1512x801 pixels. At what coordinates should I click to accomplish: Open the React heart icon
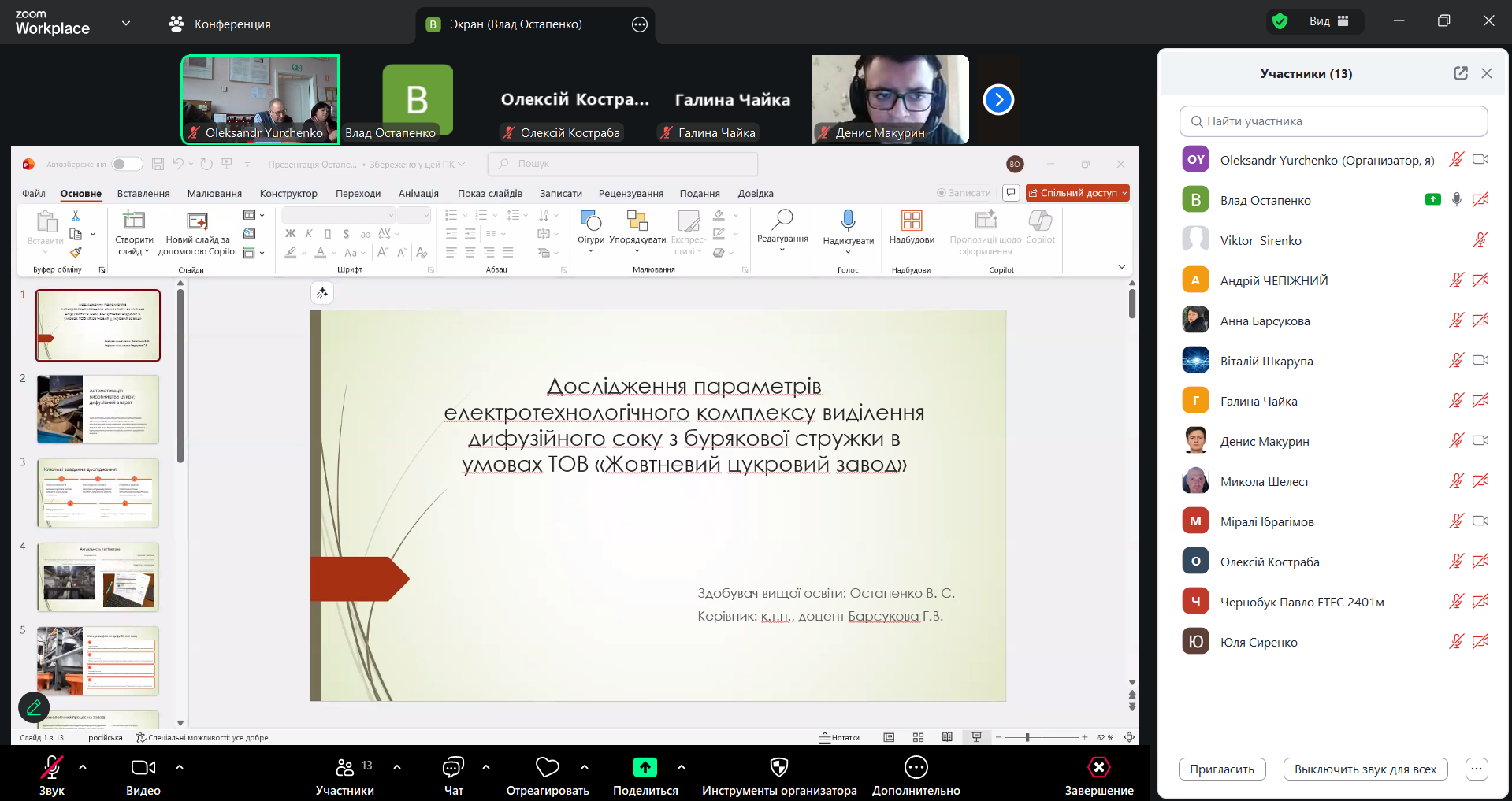[547, 767]
